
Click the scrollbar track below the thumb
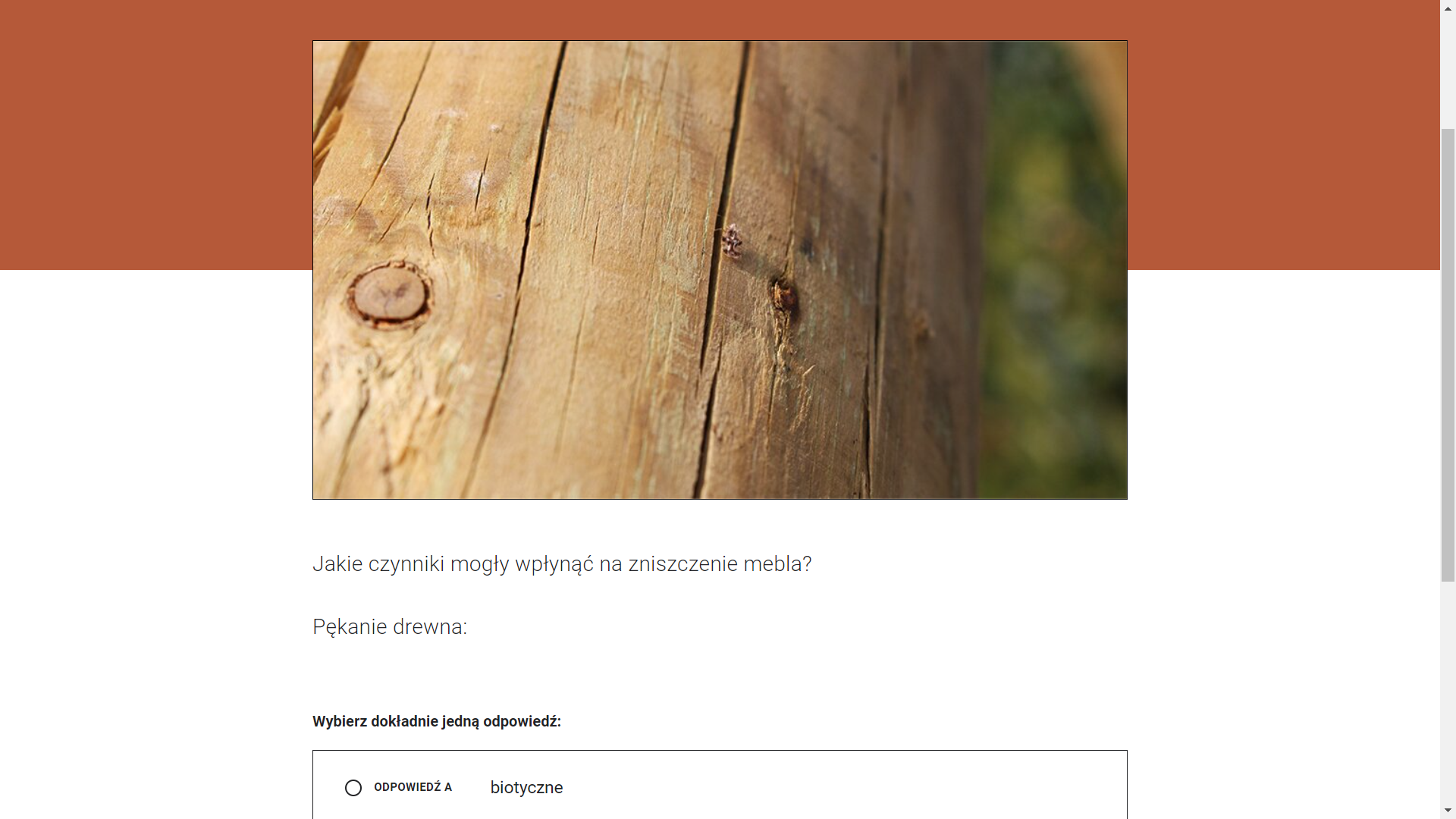pyautogui.click(x=1448, y=694)
